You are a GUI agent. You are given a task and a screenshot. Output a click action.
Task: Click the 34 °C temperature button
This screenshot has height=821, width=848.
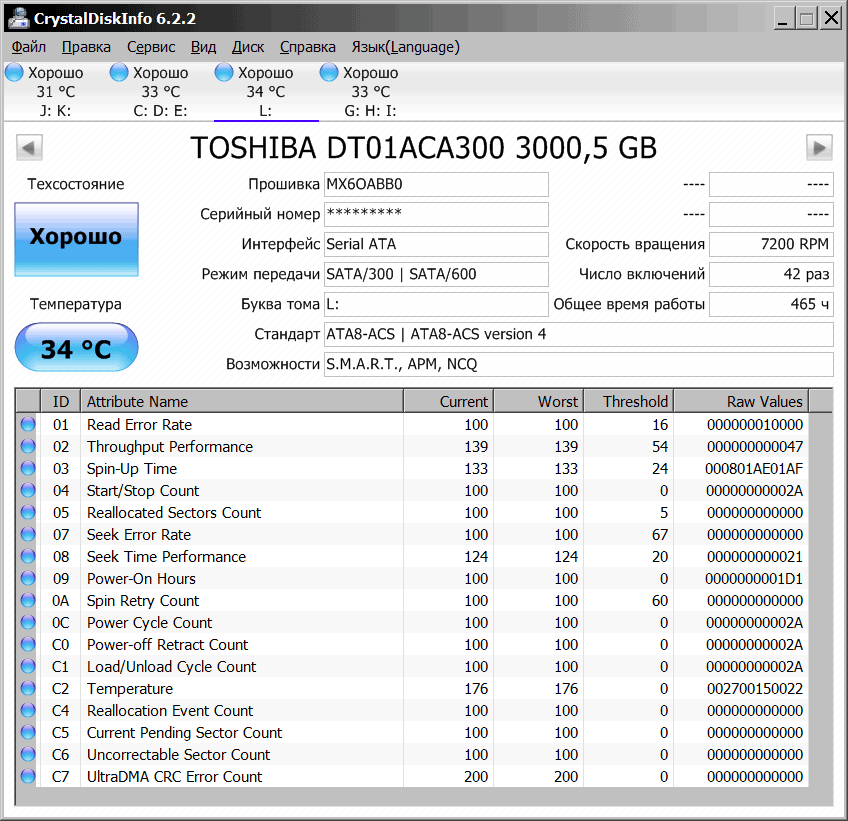[76, 349]
